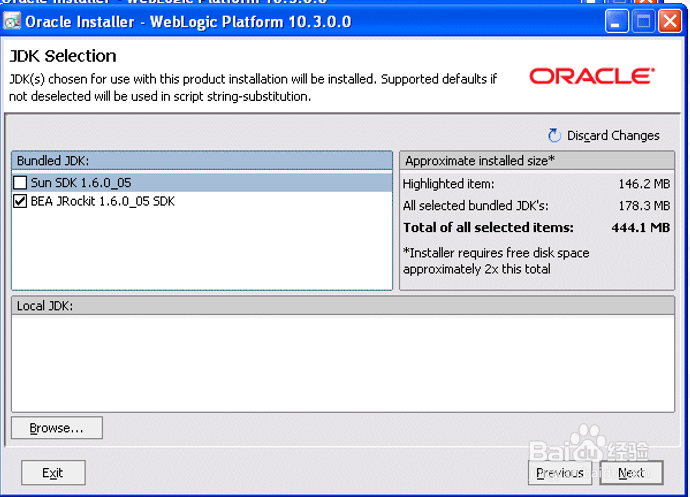Viewport: 690px width, 497px height.
Task: Click the Local JDK: header
Action: click(x=343, y=306)
